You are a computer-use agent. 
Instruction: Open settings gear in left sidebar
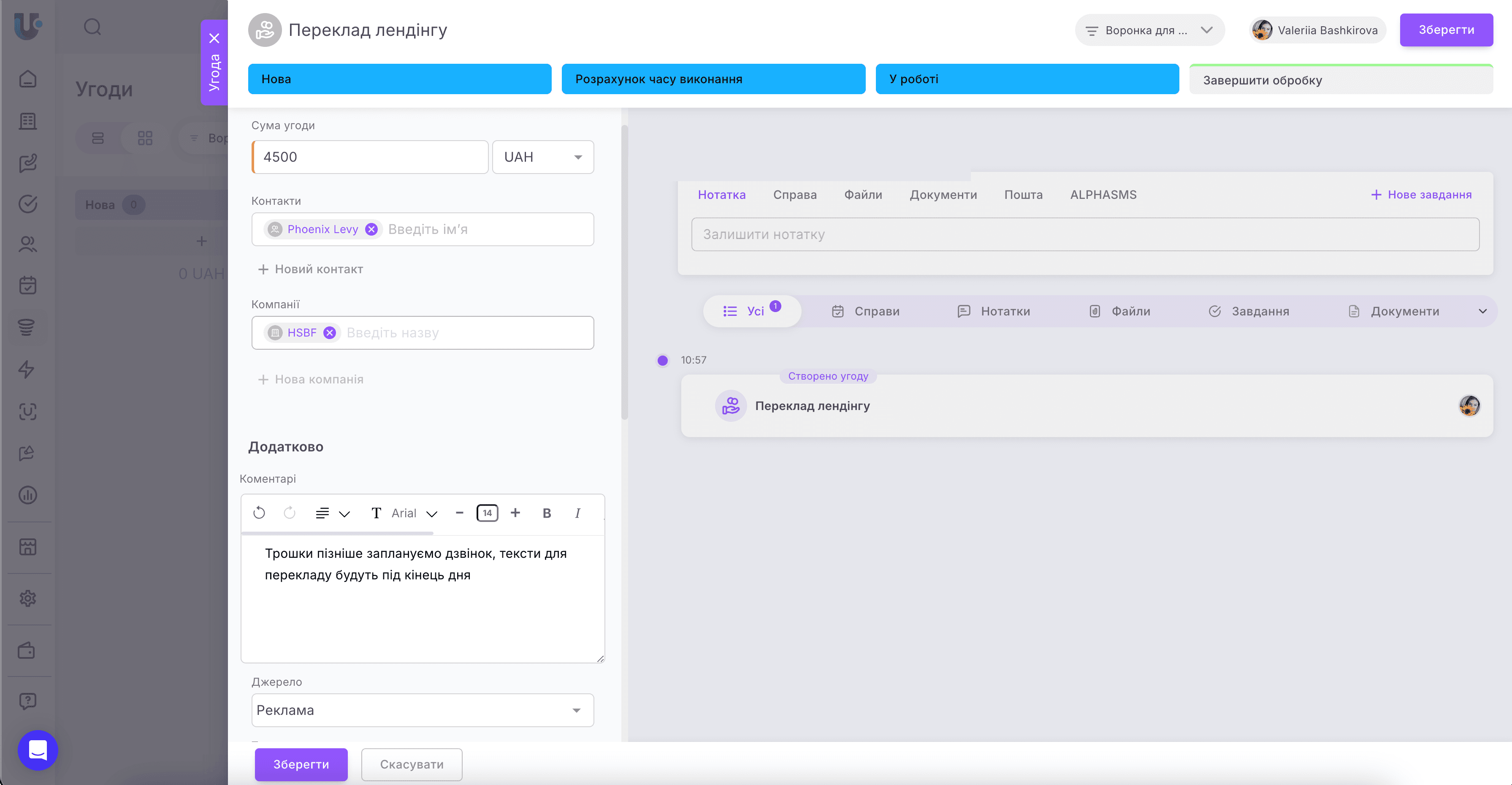(27, 598)
